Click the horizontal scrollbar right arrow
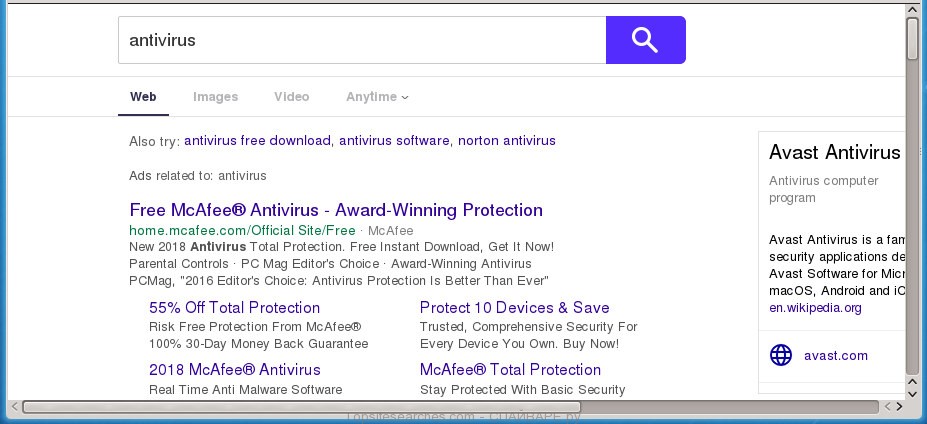The width and height of the screenshot is (927, 424). coord(899,407)
